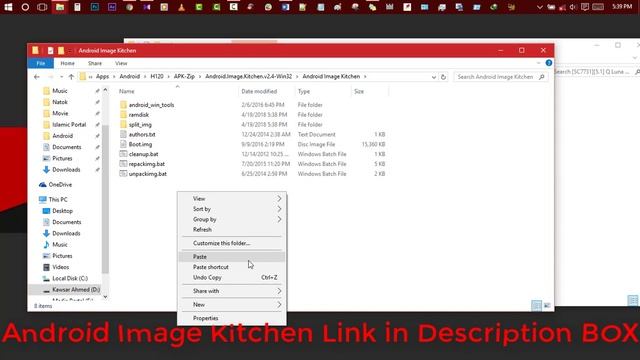Open Properties from the context menu

point(232,318)
